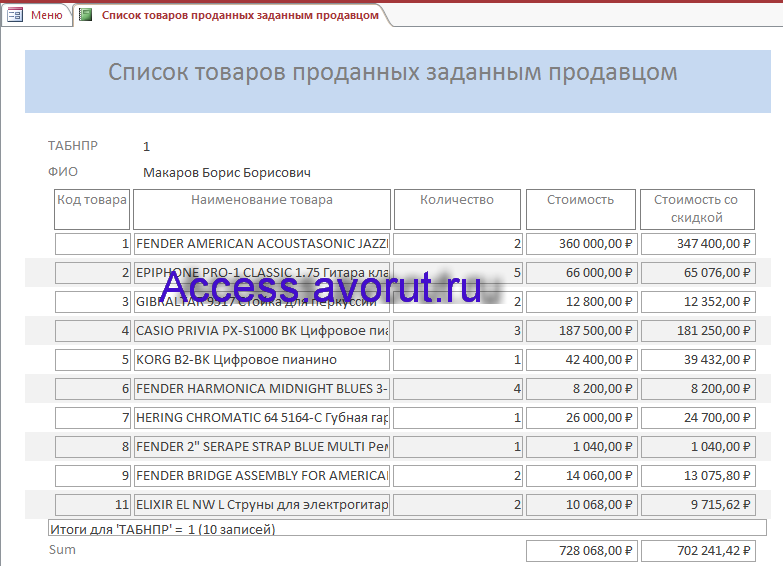Click product code 11 cell
783x566 pixels.
[93, 505]
